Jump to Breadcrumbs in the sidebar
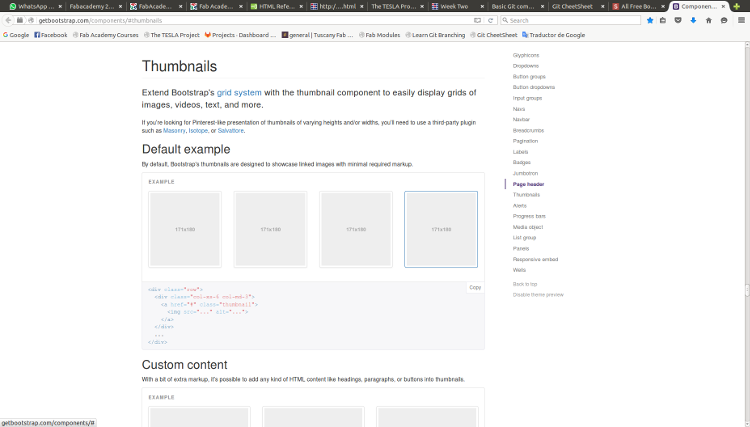Screen dimensions: 750x427 pos(528,131)
